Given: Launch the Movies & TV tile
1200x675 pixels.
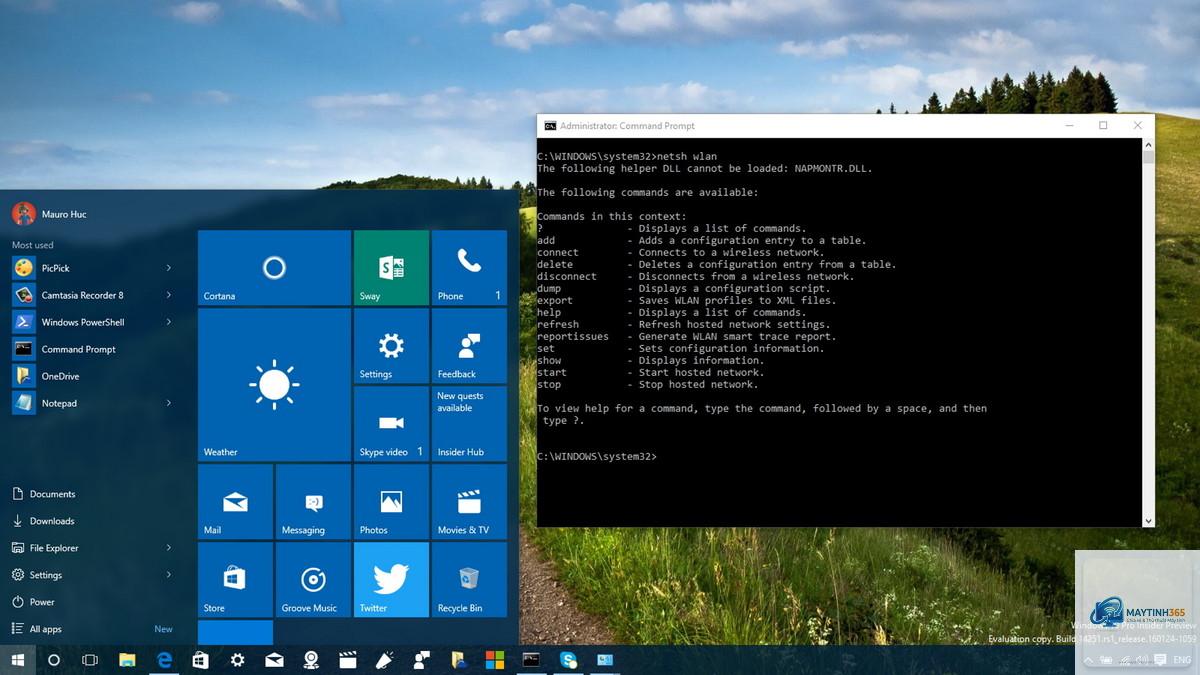Looking at the screenshot, I should 469,502.
